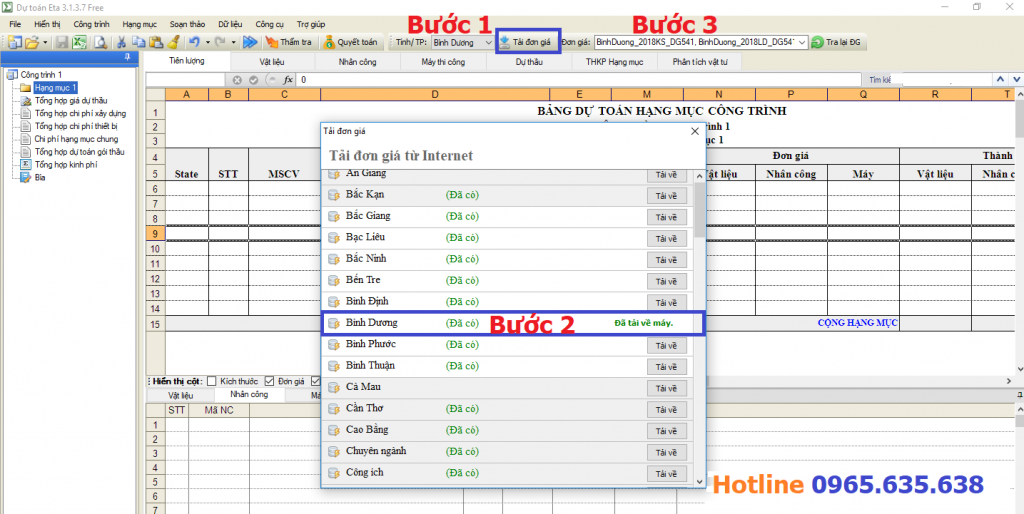
Task: Open the Công trình menu
Action: click(90, 22)
